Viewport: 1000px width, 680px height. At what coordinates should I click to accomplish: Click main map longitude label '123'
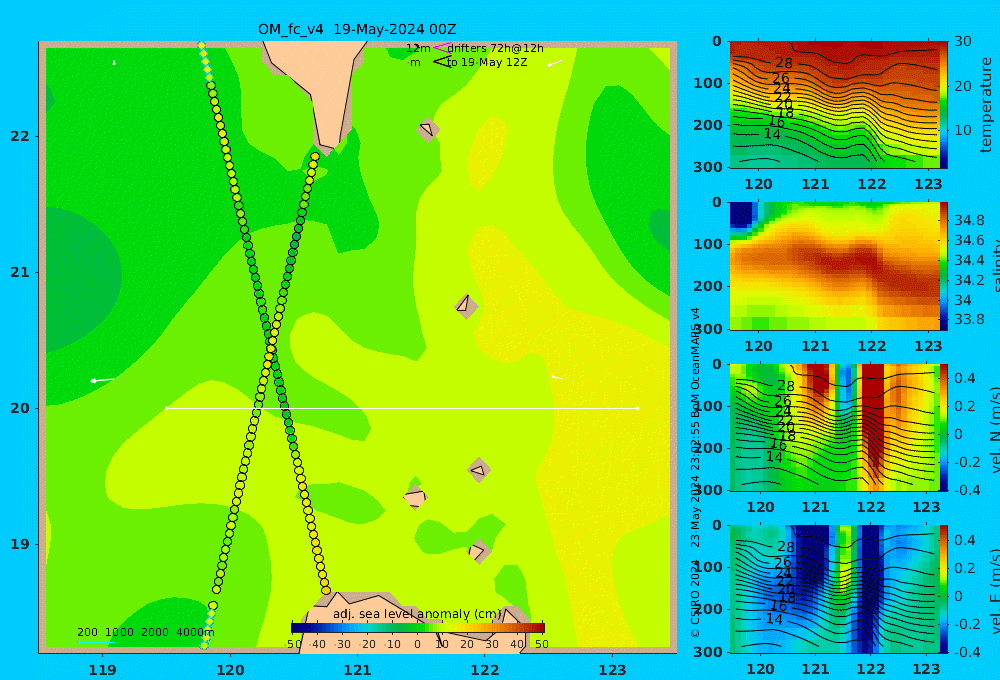(x=613, y=670)
